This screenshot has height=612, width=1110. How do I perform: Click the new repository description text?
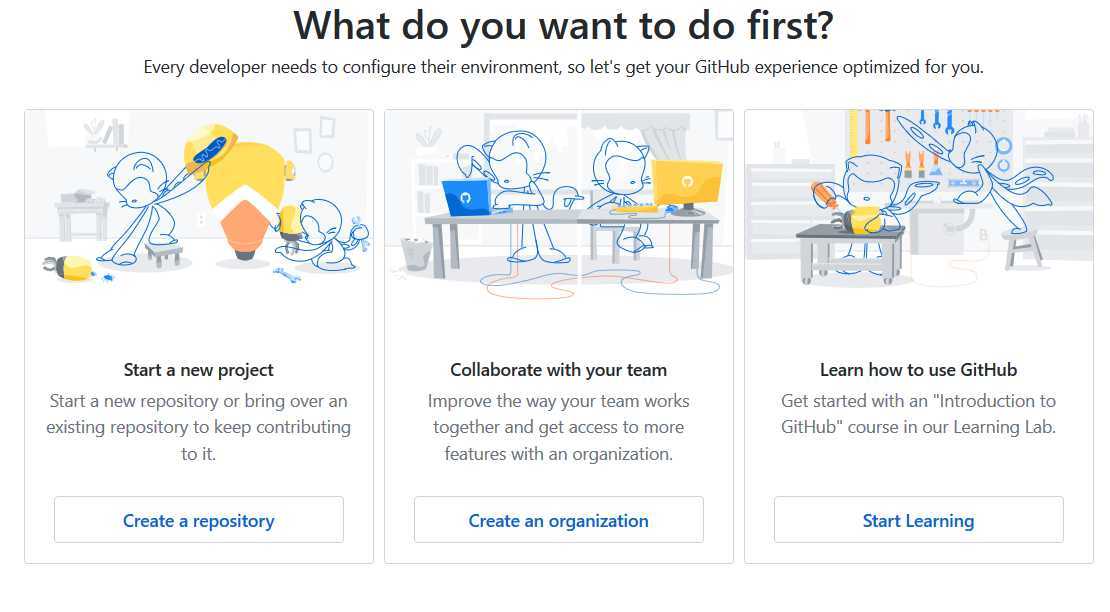(199, 427)
